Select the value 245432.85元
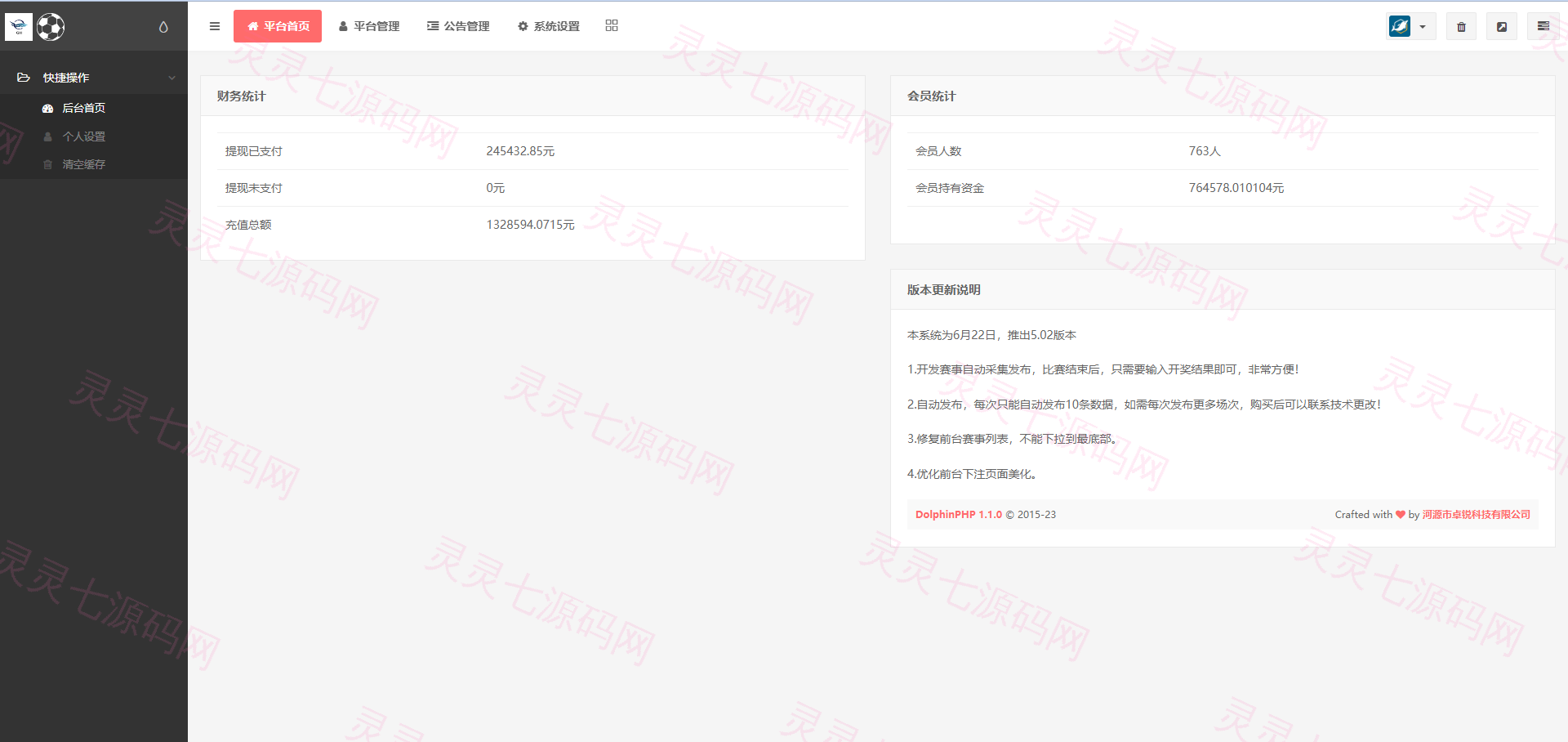Screen dimensions: 1568x742 click(x=520, y=151)
